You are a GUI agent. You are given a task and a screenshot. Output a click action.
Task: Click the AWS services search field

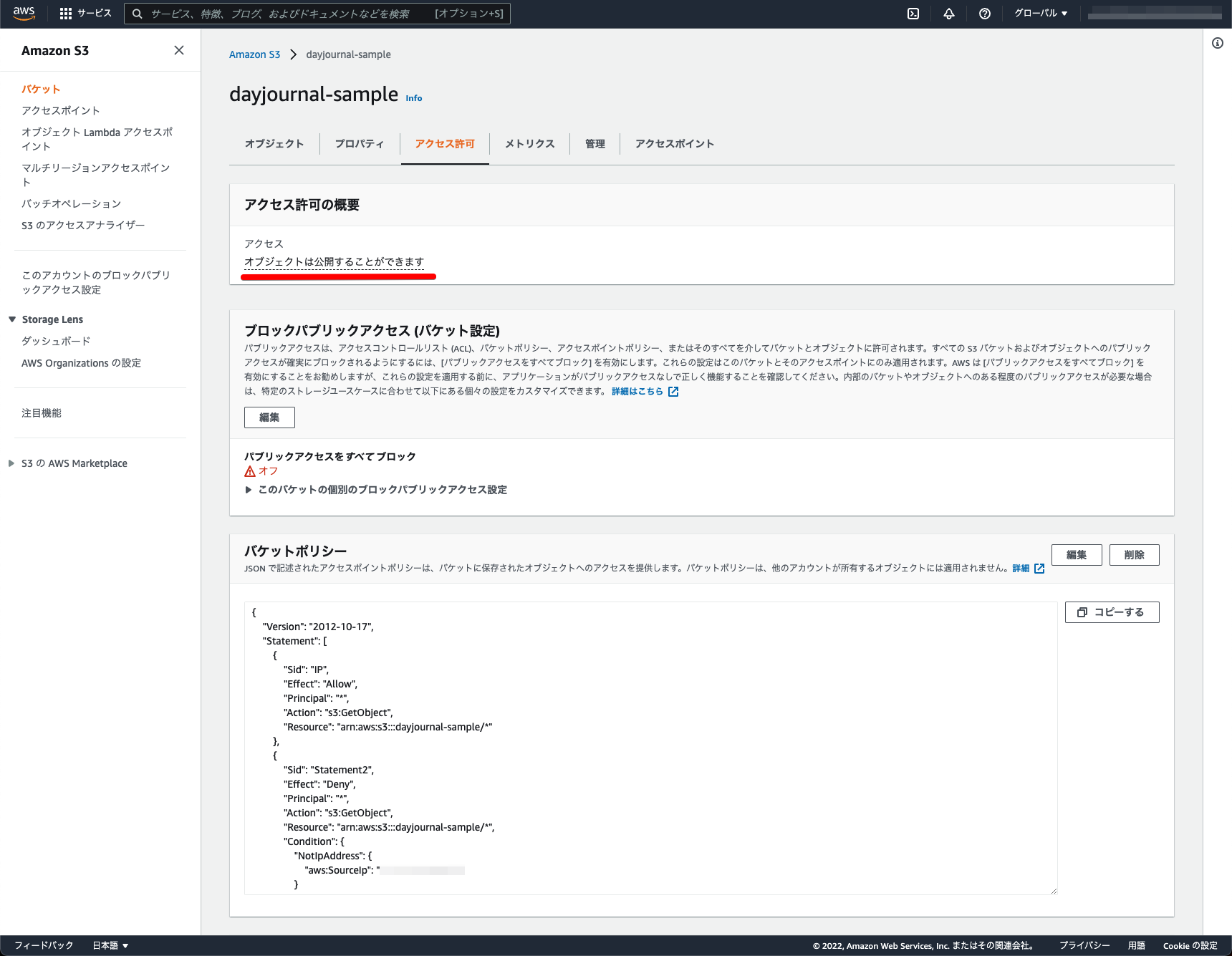tap(317, 14)
